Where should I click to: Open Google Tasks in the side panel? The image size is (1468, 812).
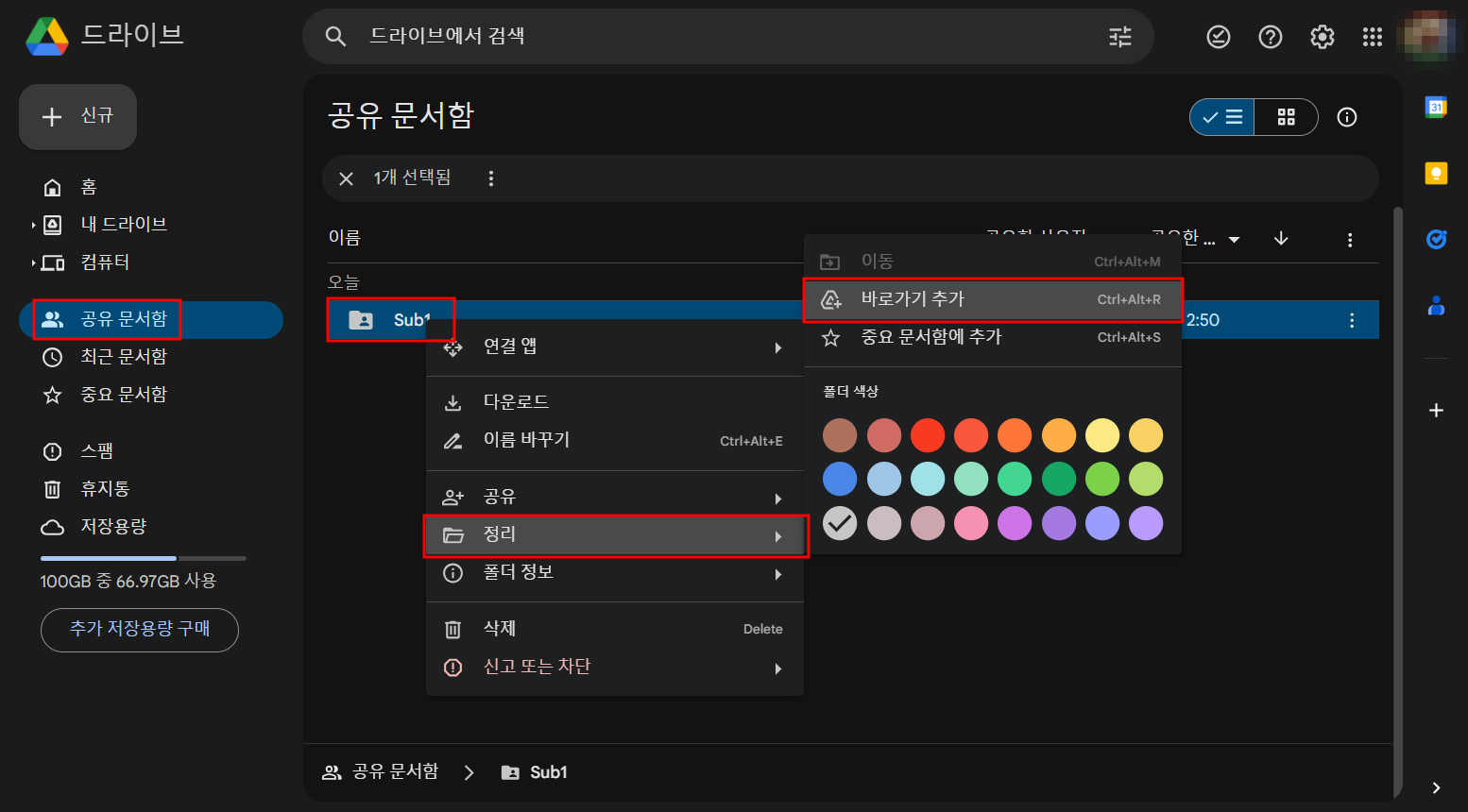[x=1436, y=240]
